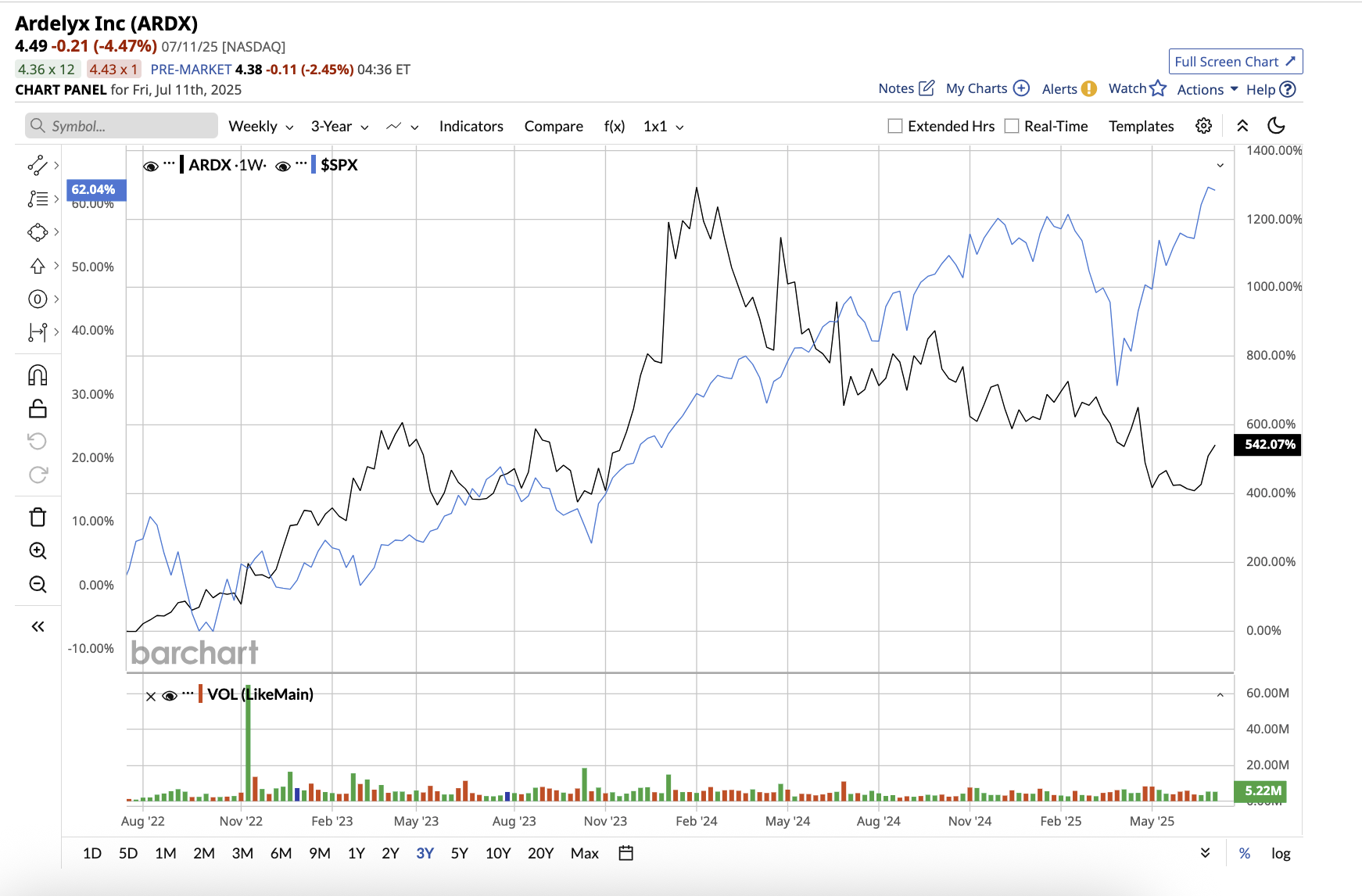Collapse the drawing tools sidebar

point(38,626)
